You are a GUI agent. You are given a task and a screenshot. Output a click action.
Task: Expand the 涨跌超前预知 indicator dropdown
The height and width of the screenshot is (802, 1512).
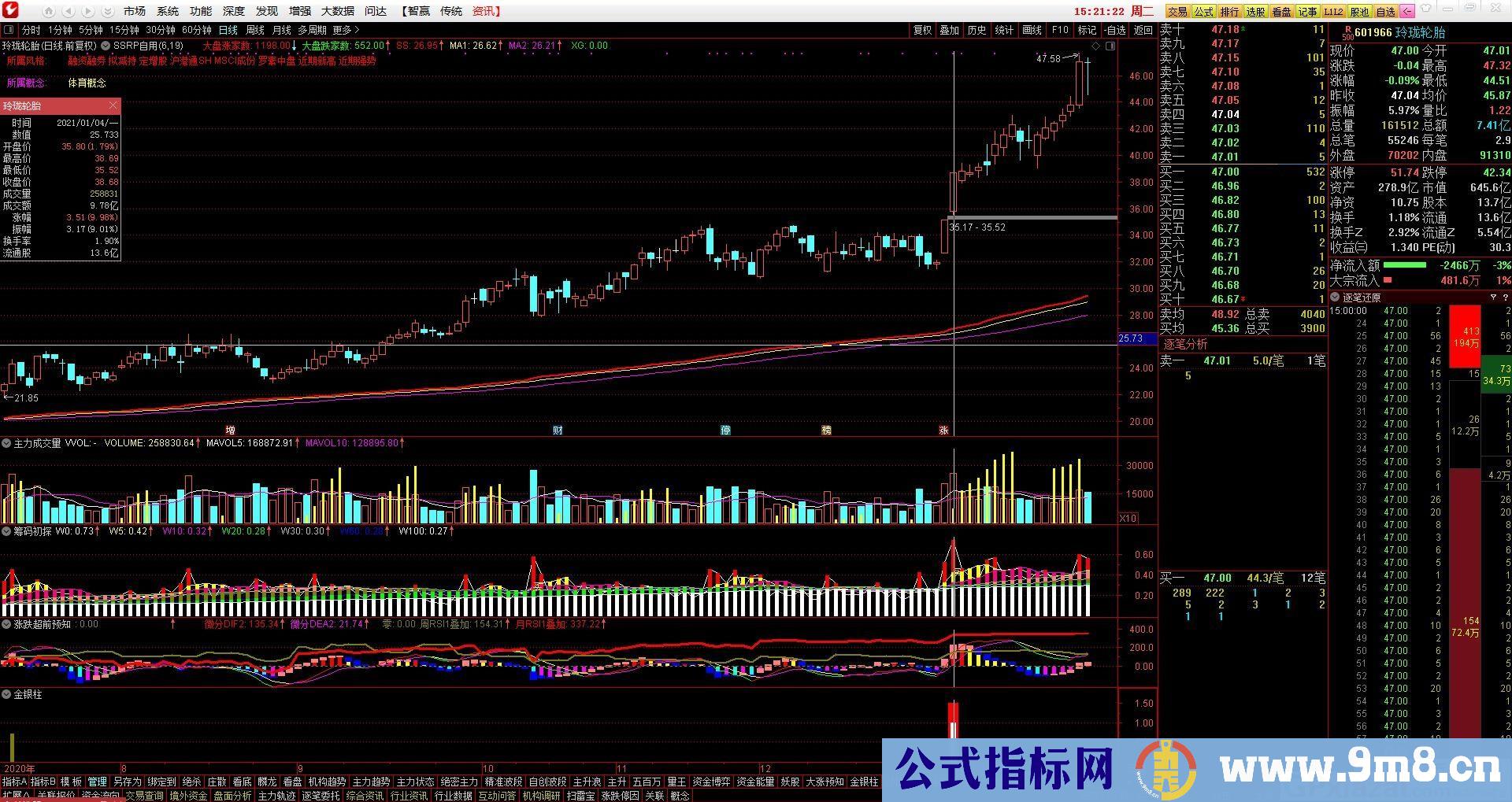click(x=6, y=624)
